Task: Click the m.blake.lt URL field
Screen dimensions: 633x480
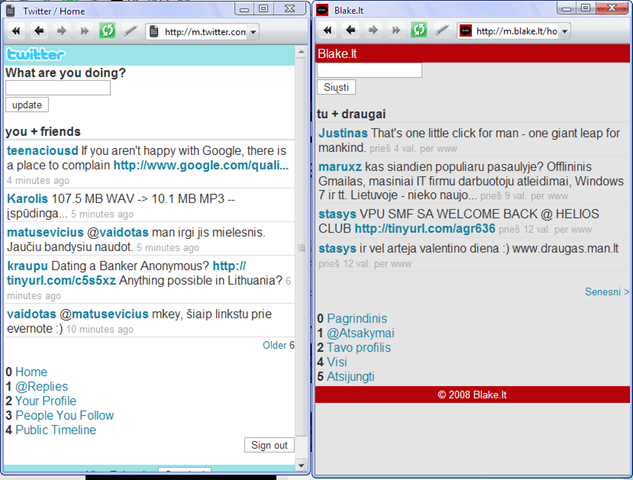Action: coord(516,31)
